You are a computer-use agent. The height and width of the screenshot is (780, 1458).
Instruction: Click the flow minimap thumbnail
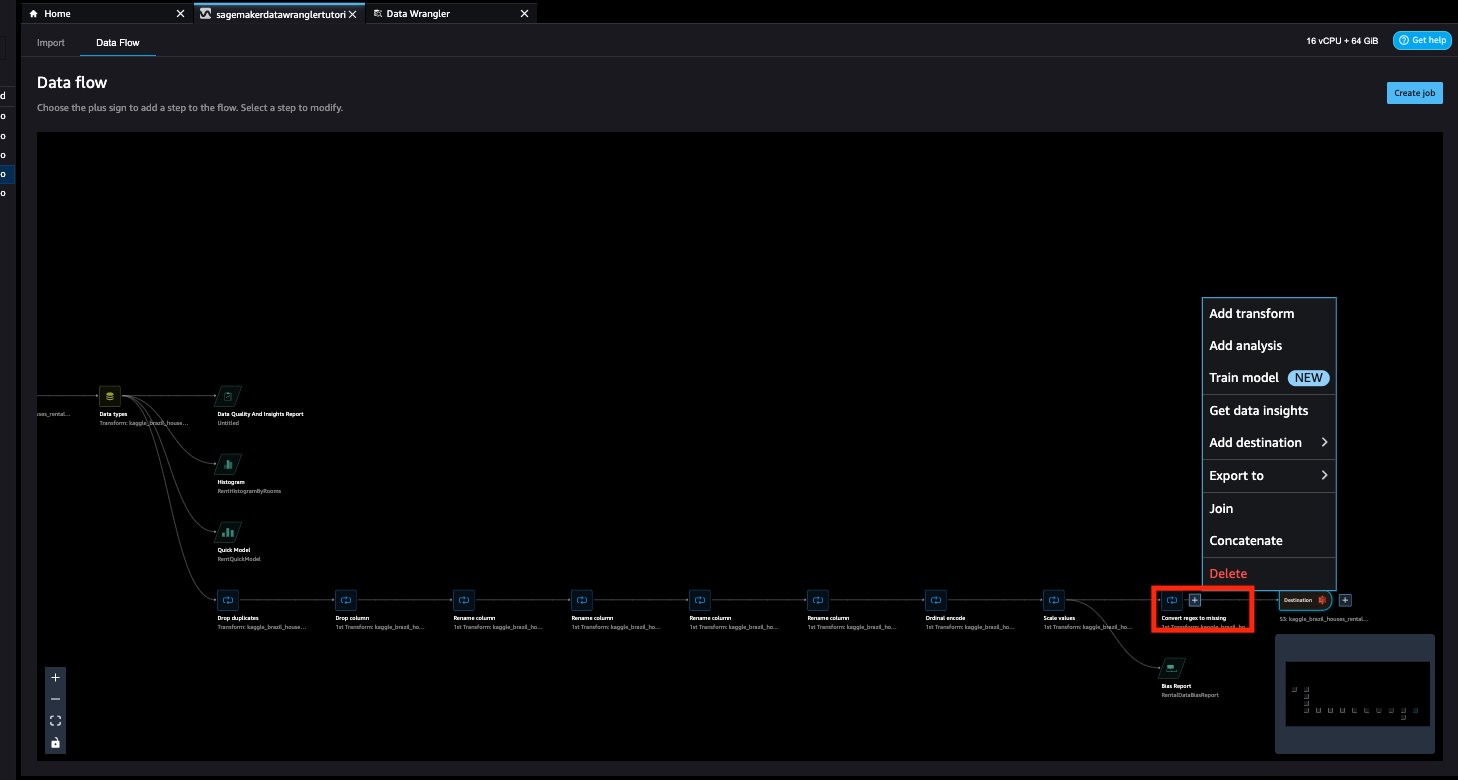1355,693
